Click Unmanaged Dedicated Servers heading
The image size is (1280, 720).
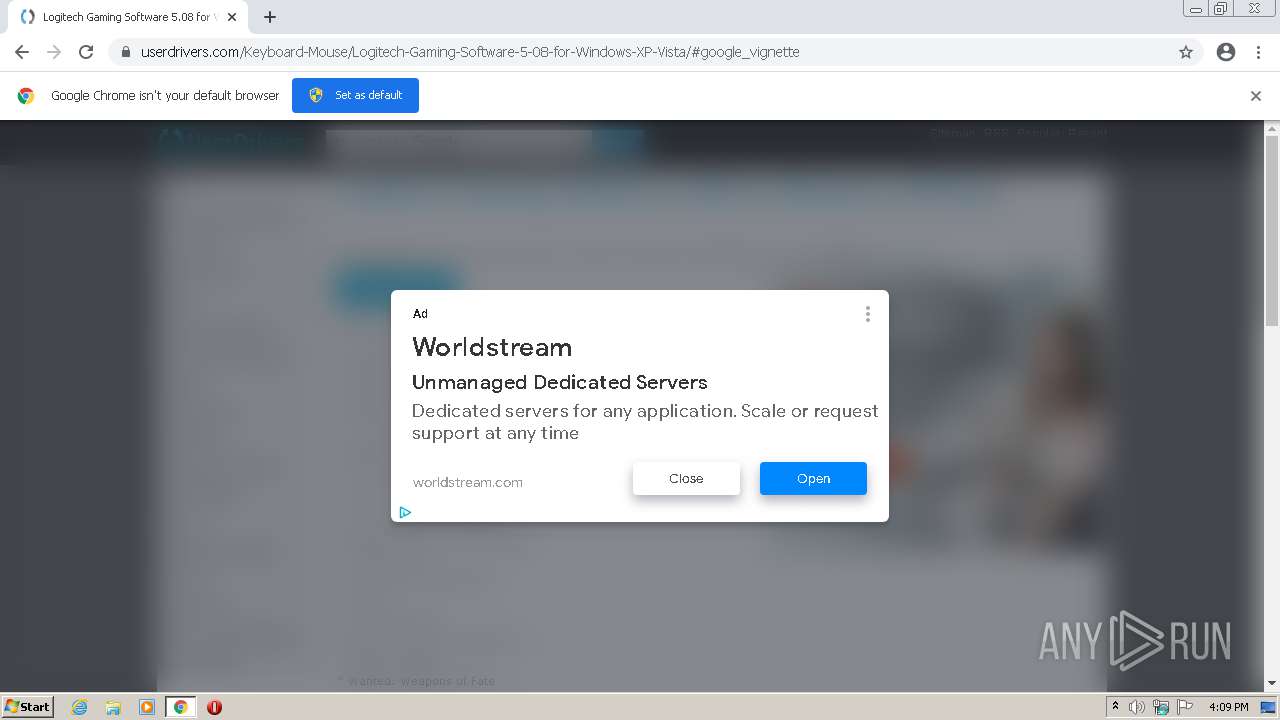tap(560, 382)
